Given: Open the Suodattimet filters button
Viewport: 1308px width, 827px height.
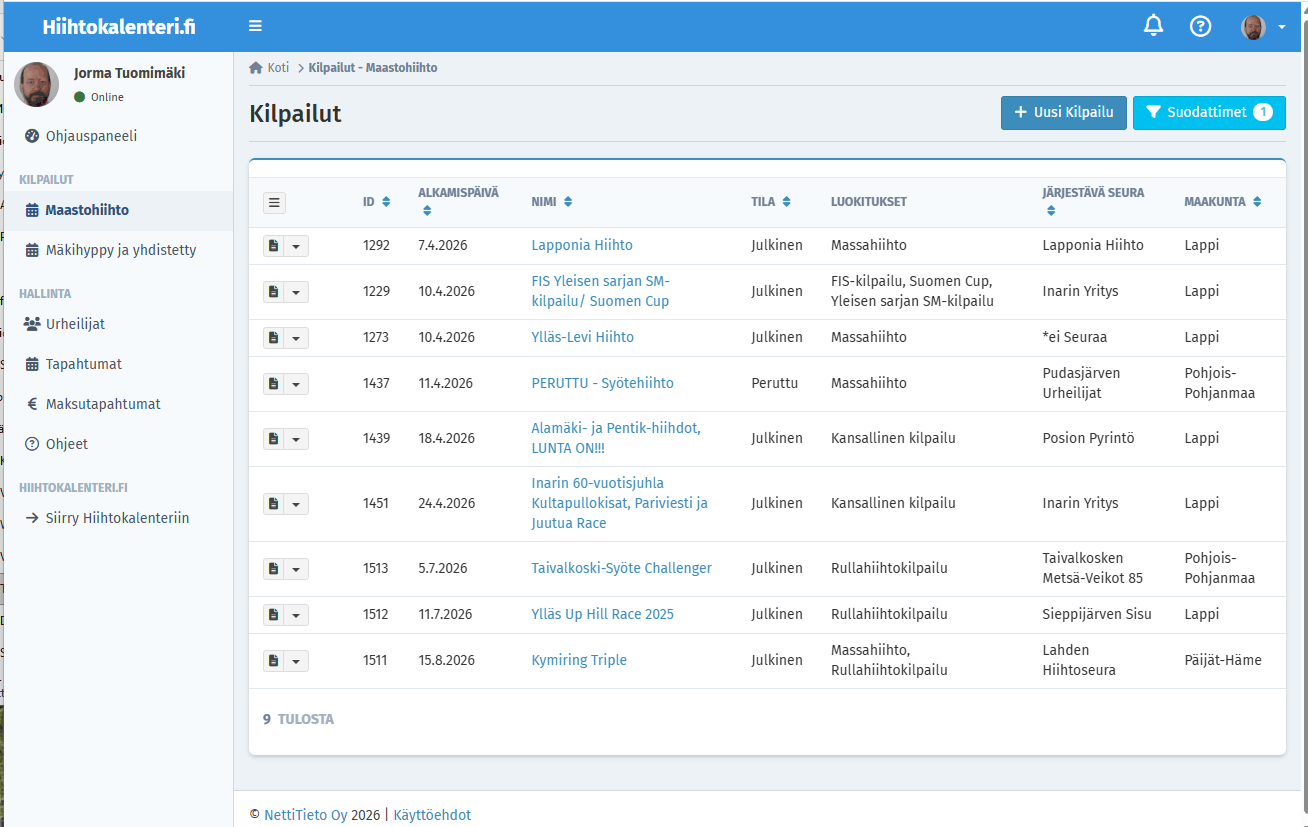Looking at the screenshot, I should tap(1208, 113).
